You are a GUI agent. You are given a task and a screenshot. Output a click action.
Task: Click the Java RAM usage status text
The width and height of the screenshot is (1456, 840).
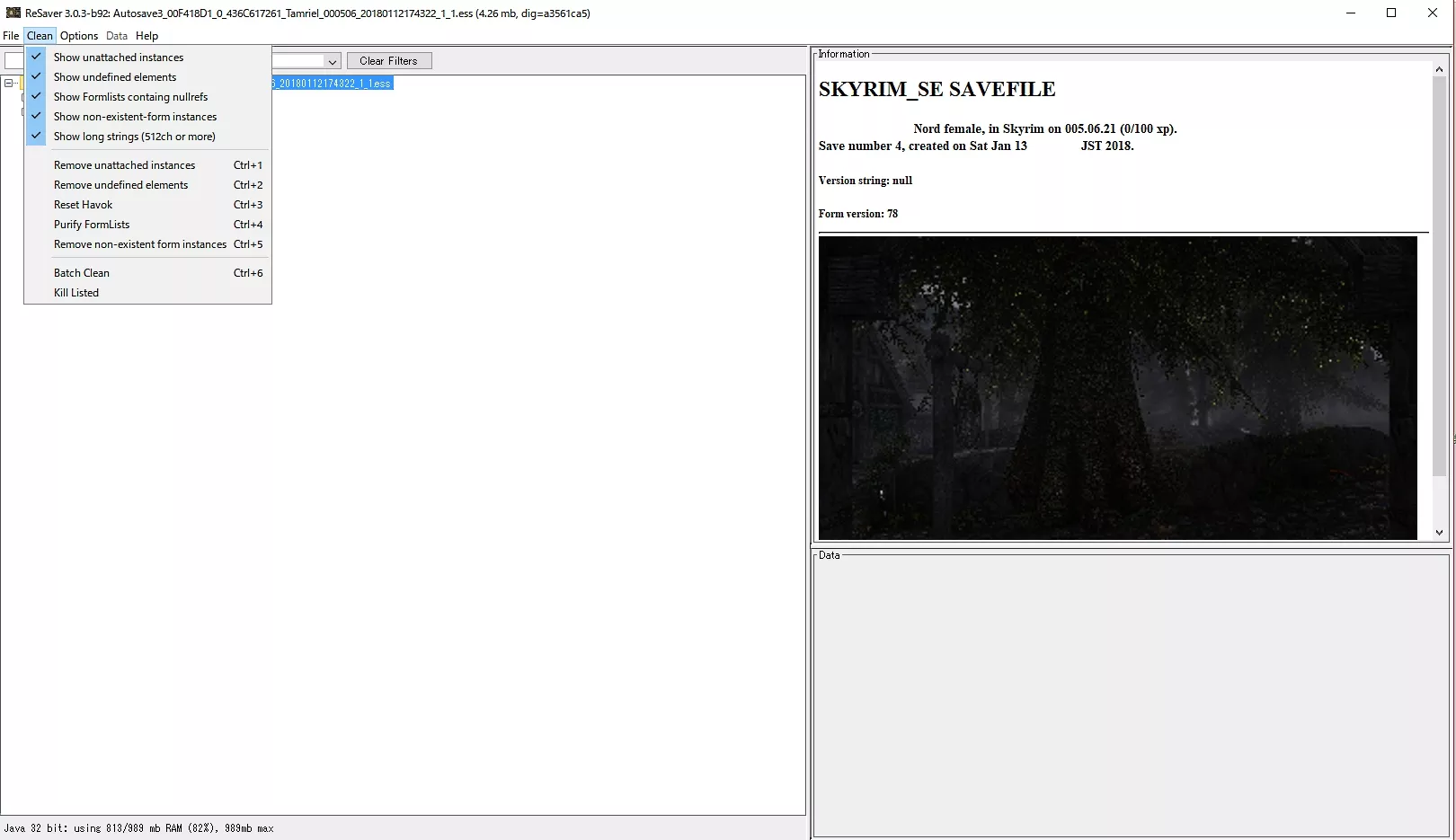138,828
